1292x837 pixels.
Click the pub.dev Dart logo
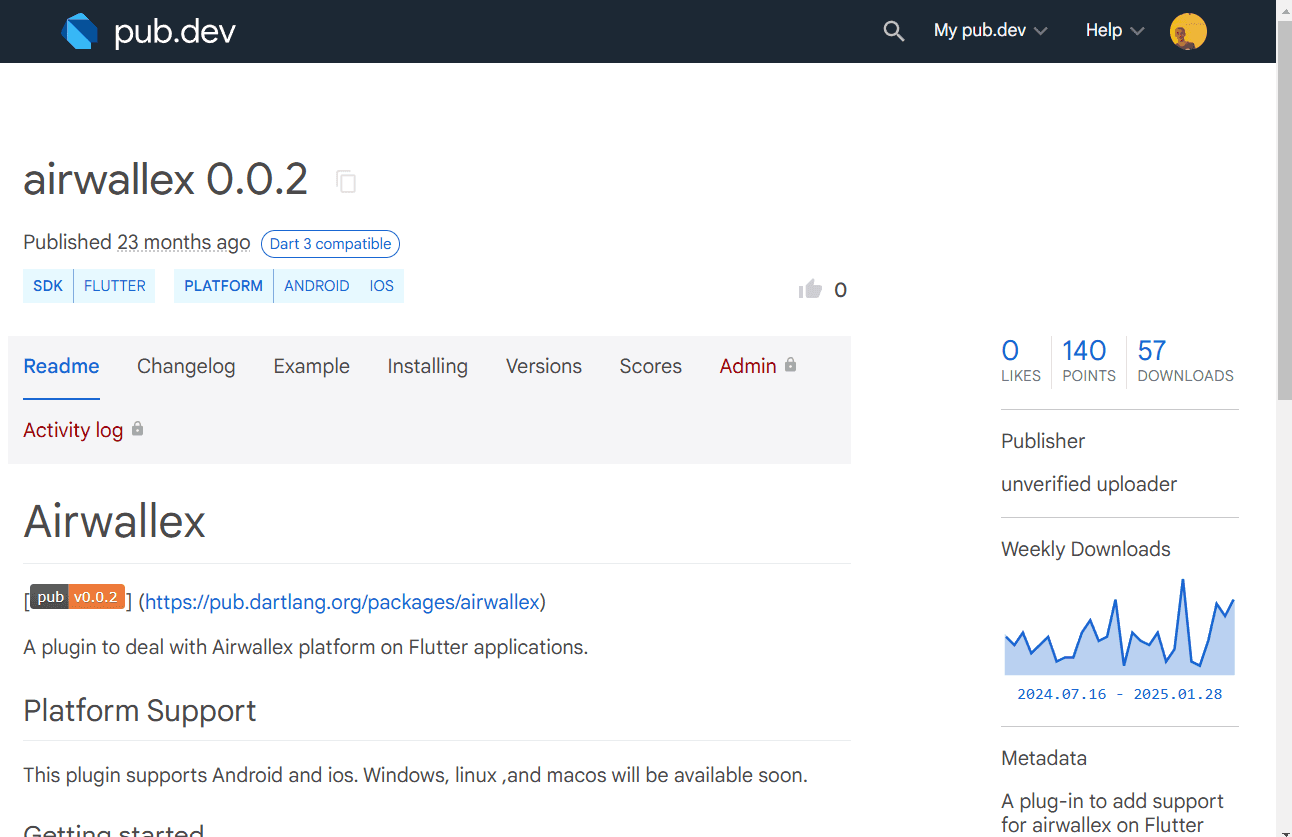coord(80,31)
